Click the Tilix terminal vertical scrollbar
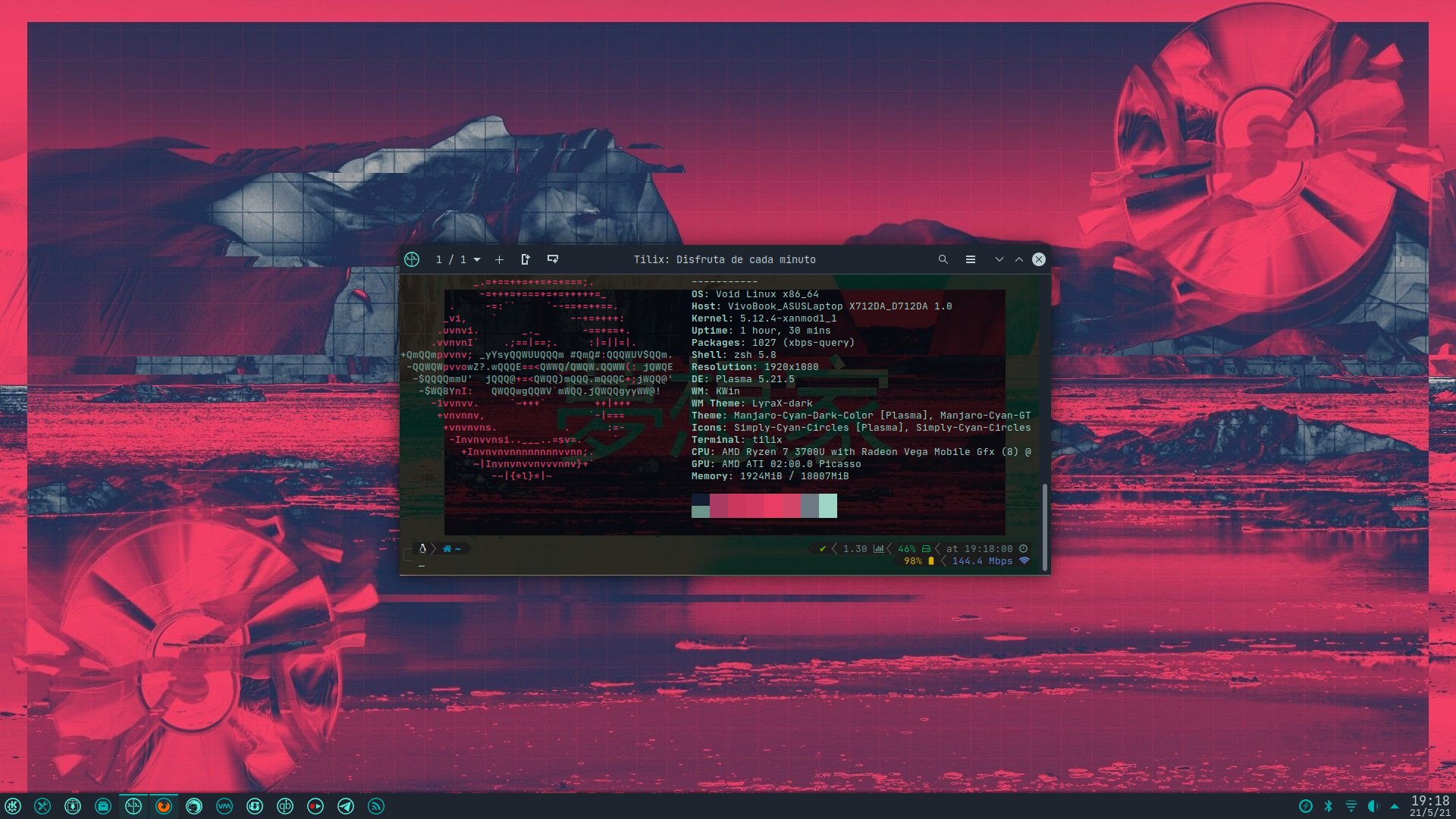 pos(1044,526)
